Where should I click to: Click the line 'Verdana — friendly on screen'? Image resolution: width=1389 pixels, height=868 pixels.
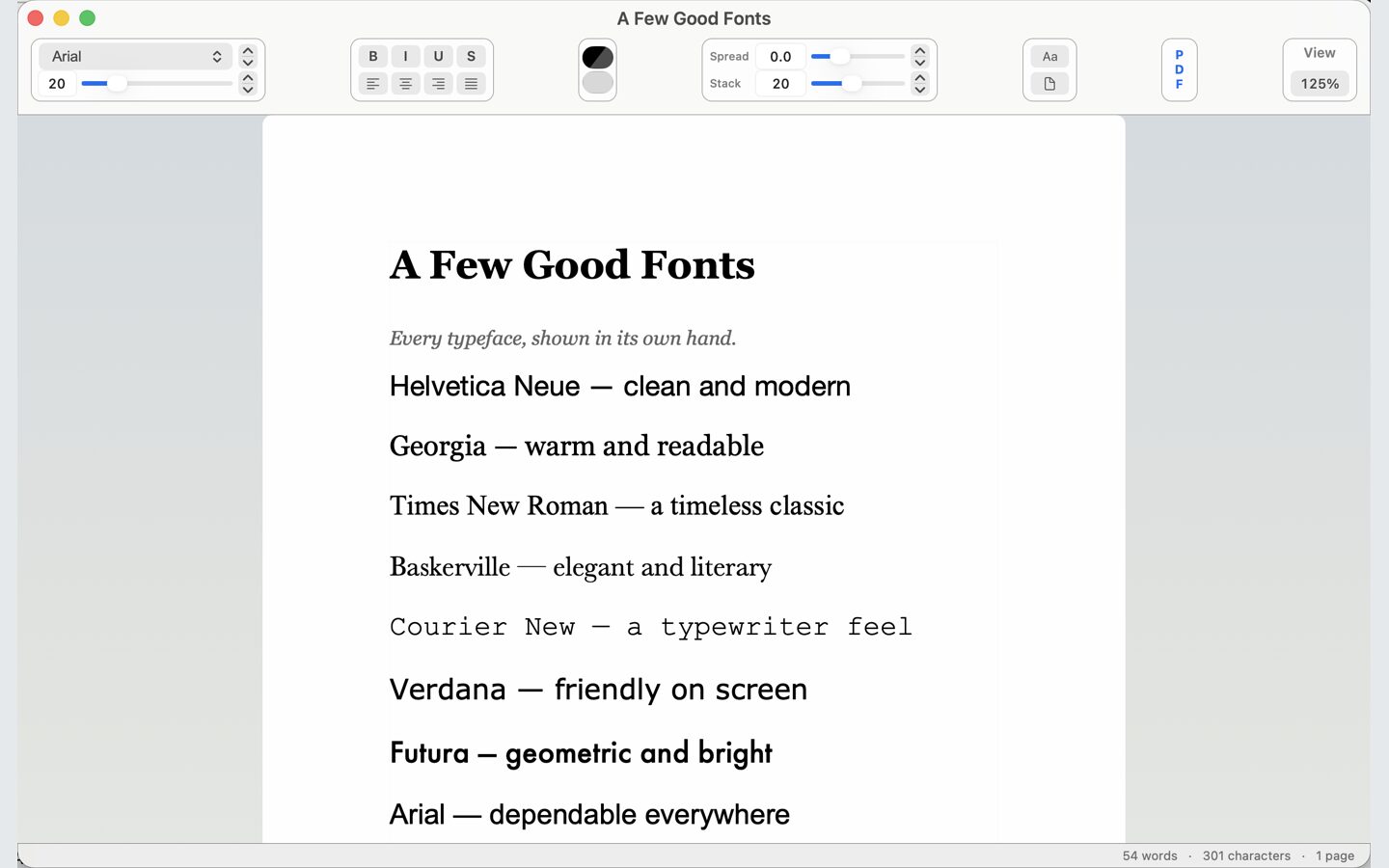pyautogui.click(x=598, y=690)
